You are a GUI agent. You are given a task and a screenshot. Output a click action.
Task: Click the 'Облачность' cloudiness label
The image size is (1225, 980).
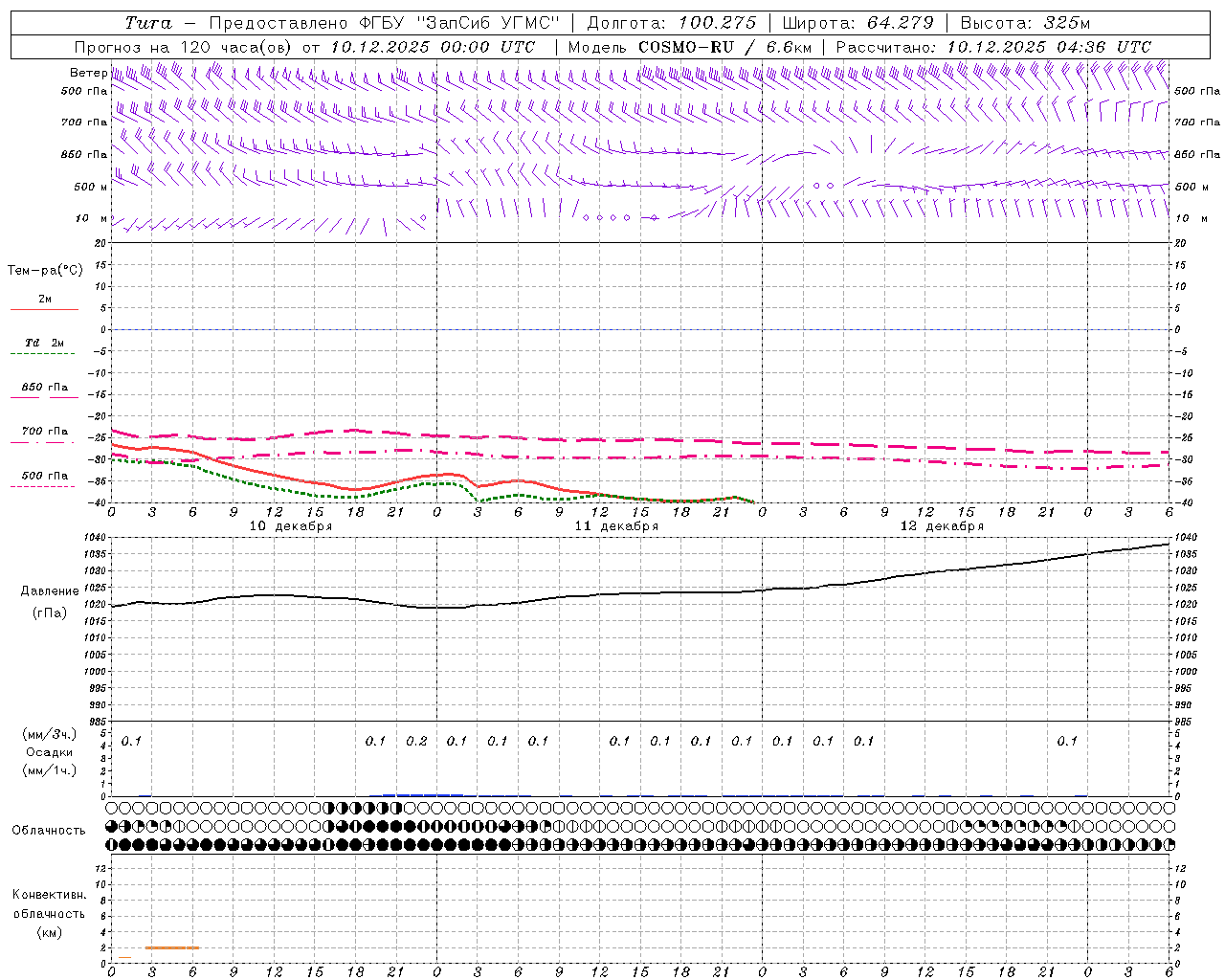[x=49, y=830]
